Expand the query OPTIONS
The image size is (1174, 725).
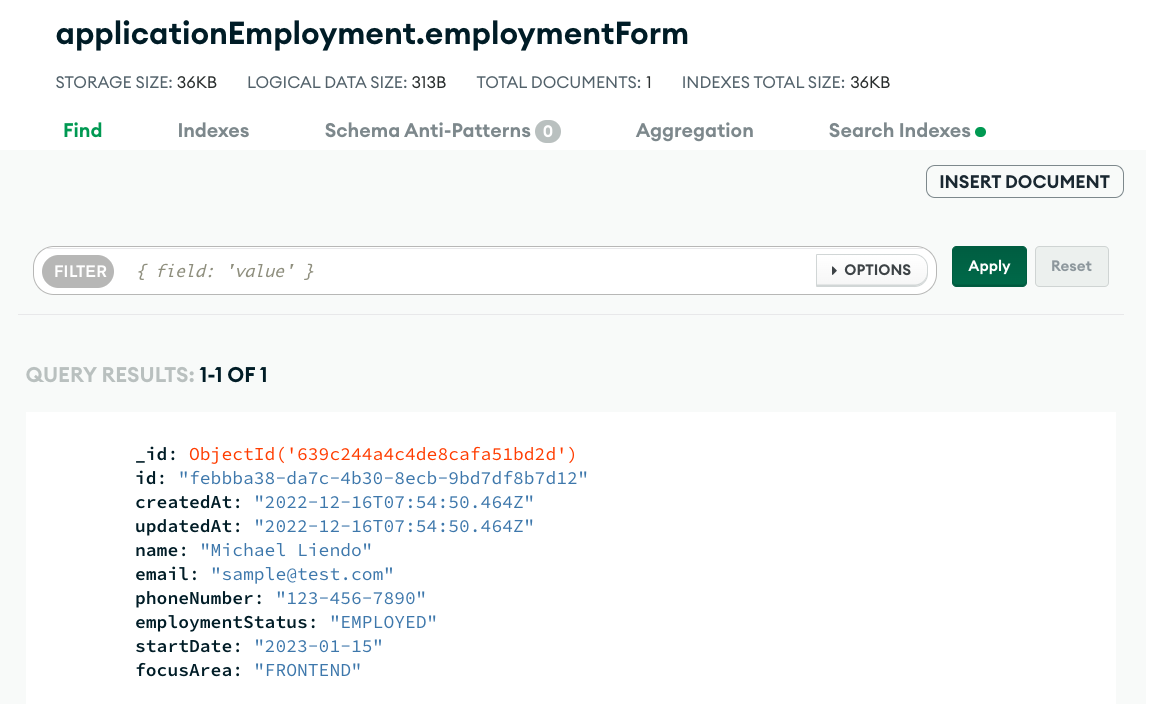[x=872, y=270]
